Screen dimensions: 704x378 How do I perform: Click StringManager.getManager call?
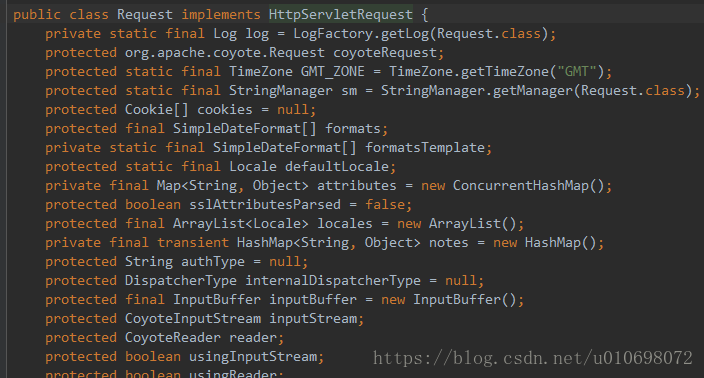[x=477, y=91]
